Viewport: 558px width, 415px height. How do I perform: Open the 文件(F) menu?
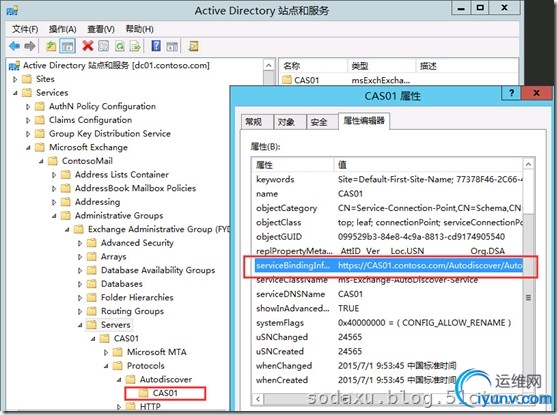point(25,29)
